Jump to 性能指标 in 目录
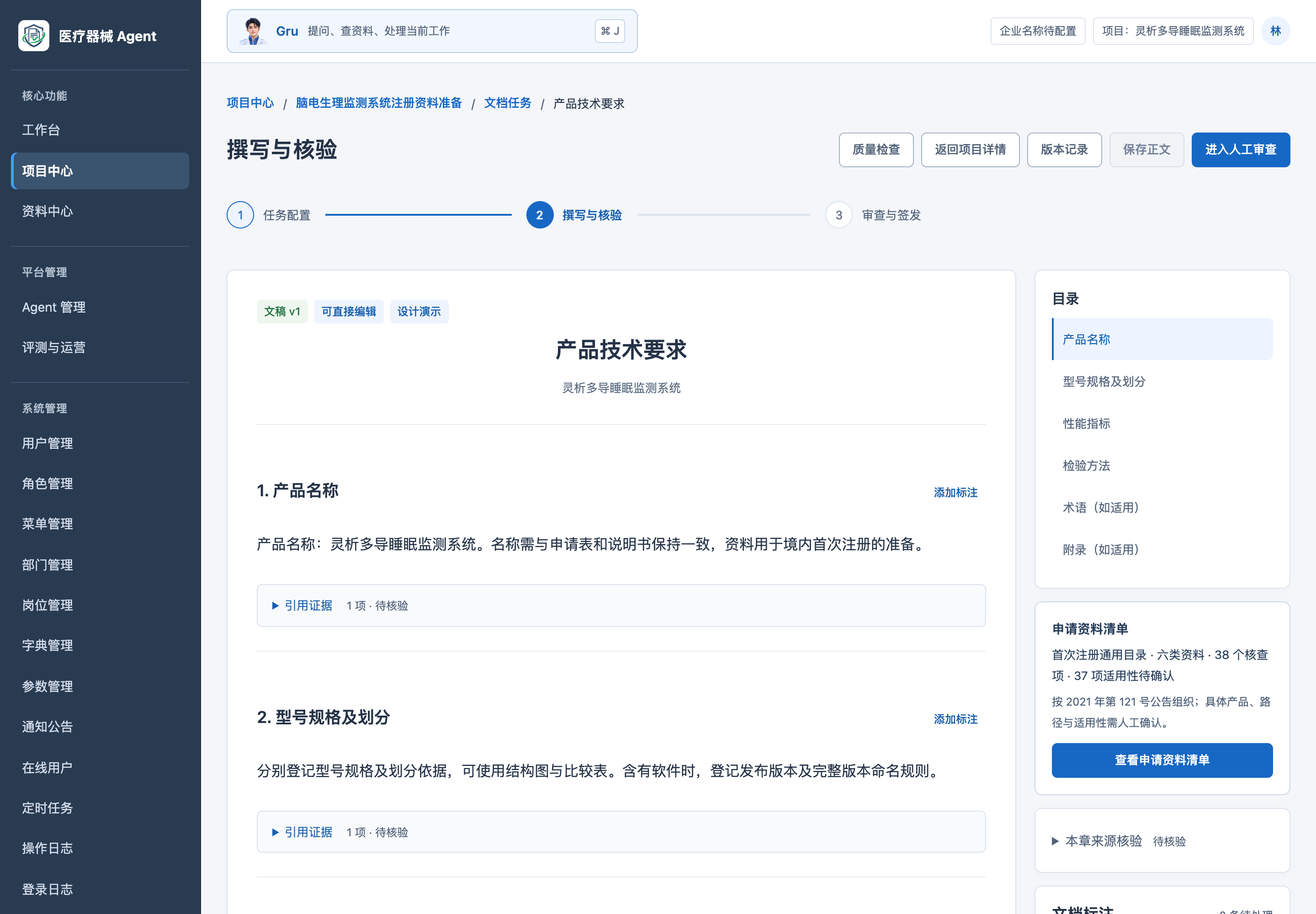Screen dimensions: 1316x914 coord(1162,423)
